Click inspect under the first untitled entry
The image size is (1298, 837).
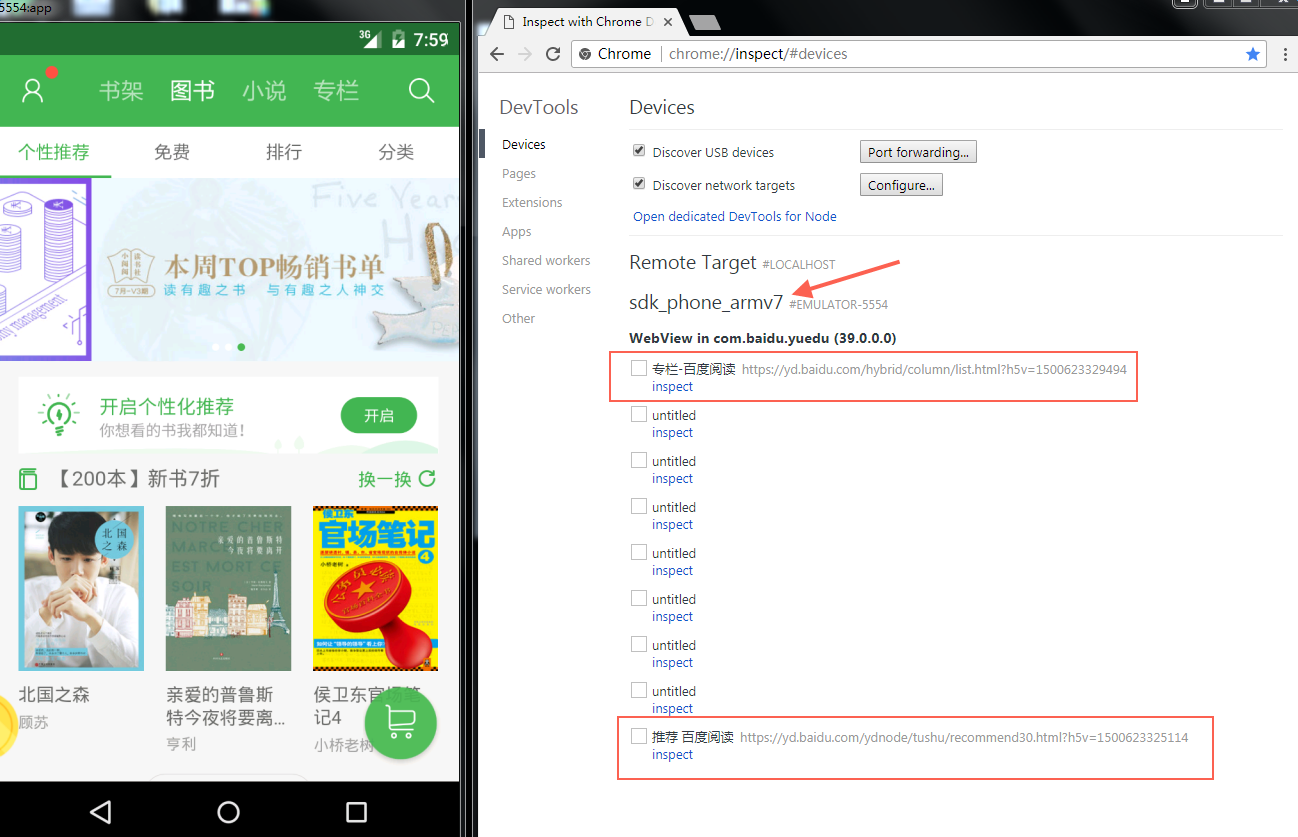coord(672,433)
